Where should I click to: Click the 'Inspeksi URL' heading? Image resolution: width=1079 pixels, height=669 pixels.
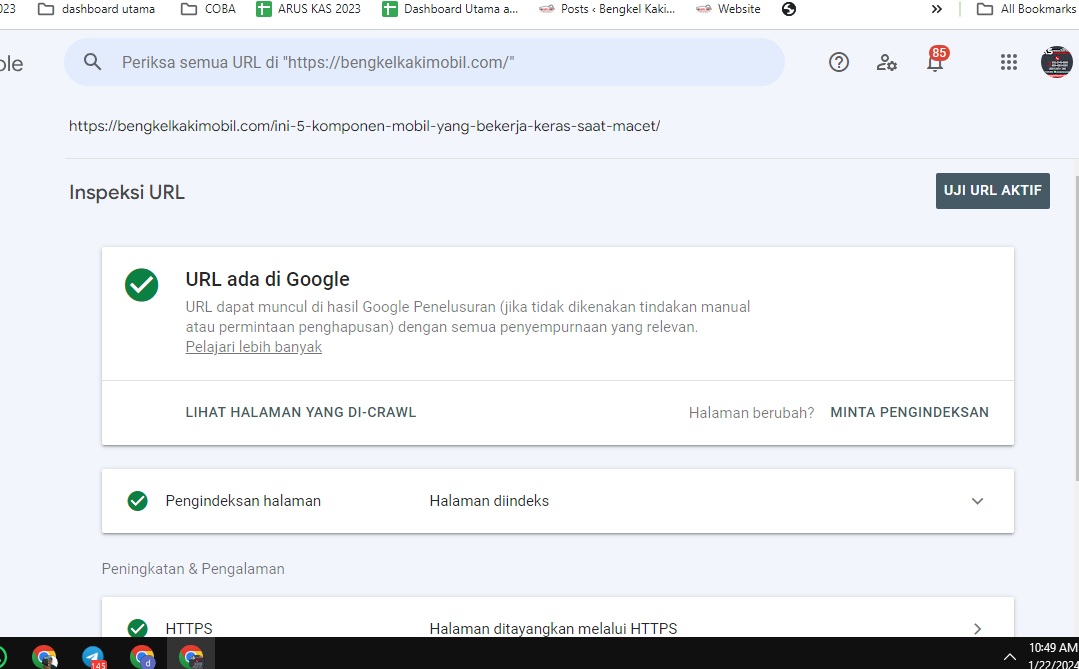(x=127, y=192)
